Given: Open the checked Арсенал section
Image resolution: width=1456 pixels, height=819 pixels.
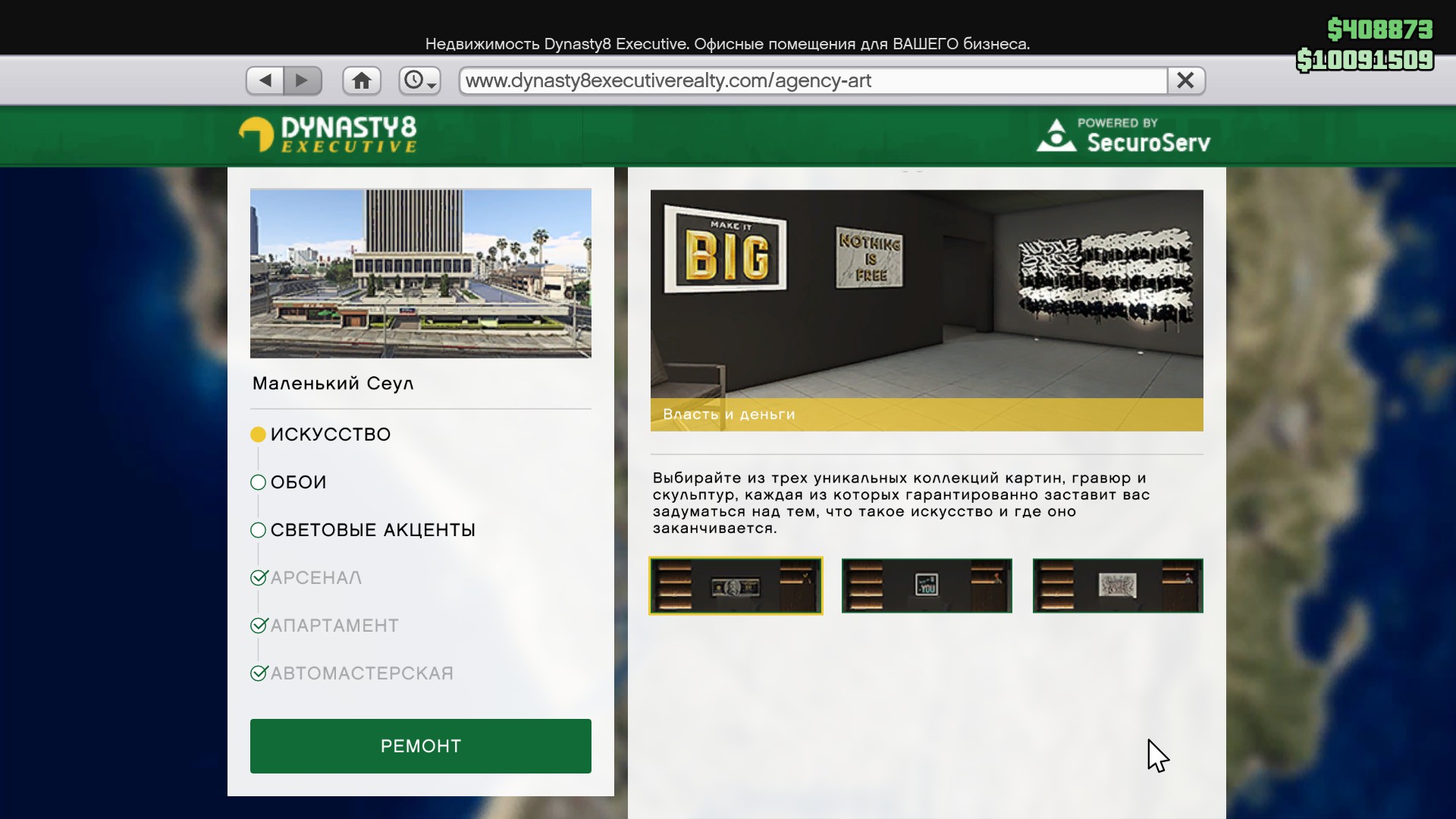Looking at the screenshot, I should tap(315, 578).
